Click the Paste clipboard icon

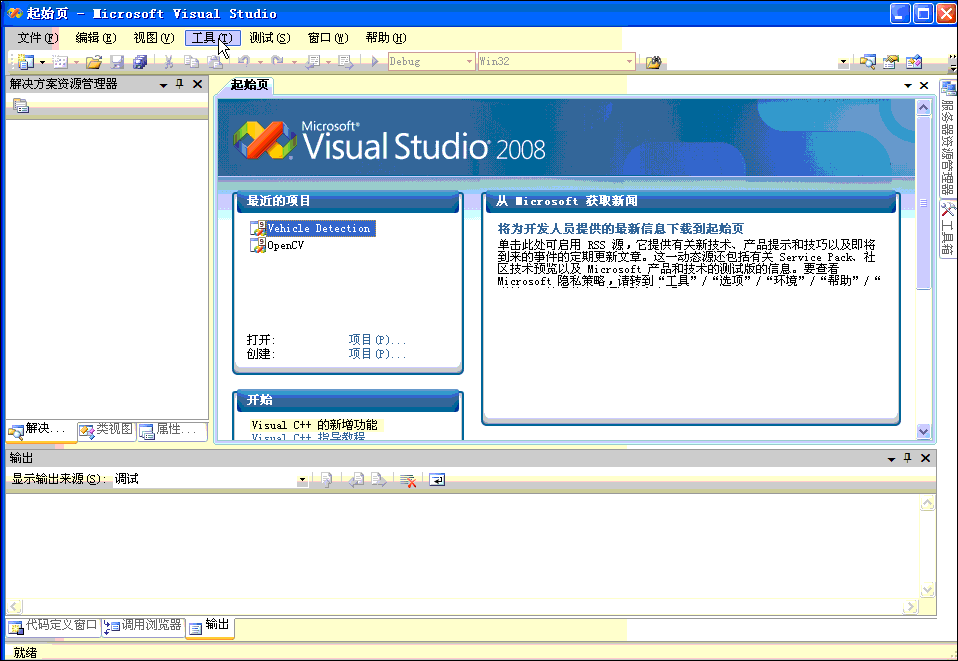pos(214,62)
